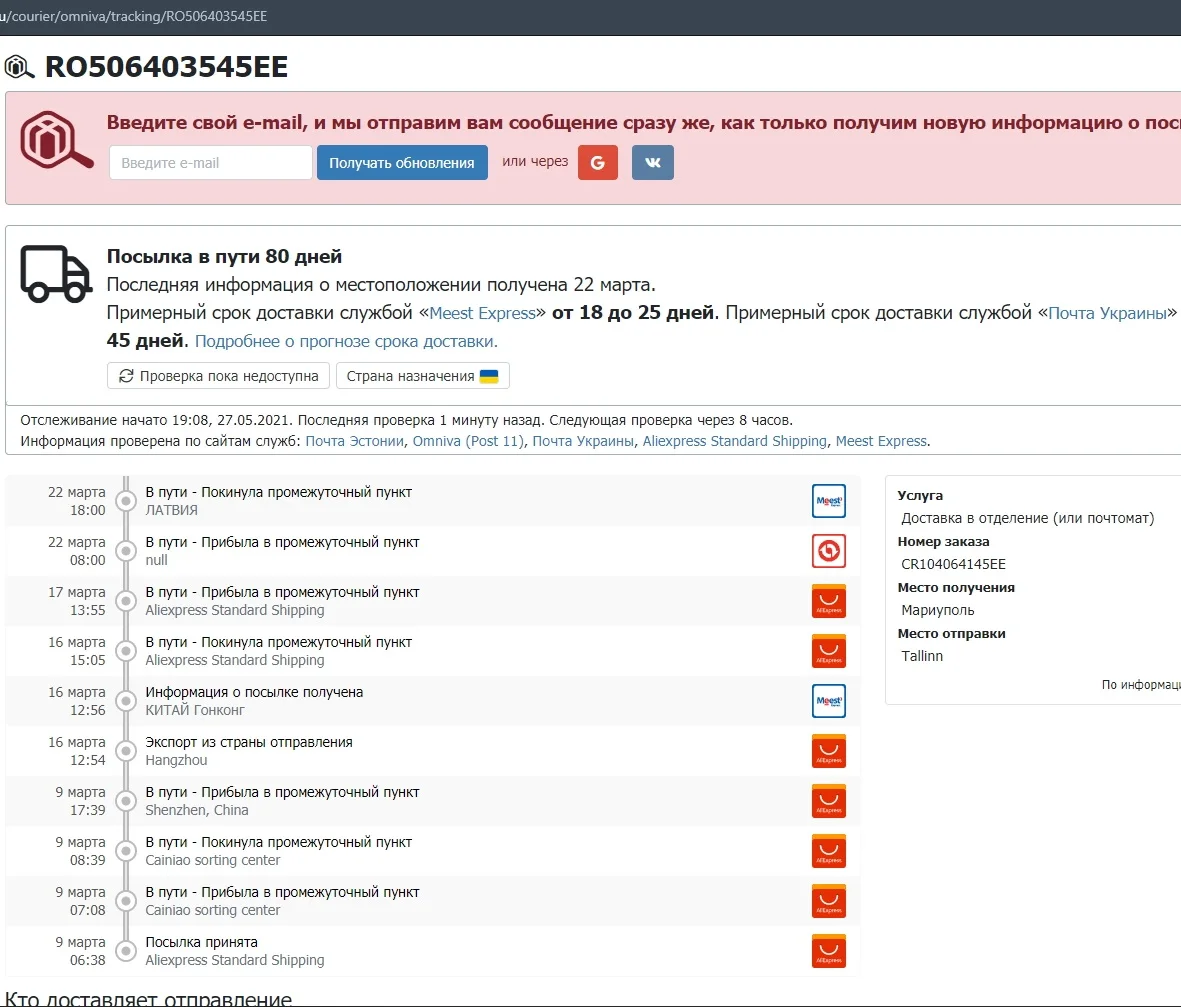The image size is (1181, 1007).
Task: Click Tallinn origin text
Action: (922, 656)
